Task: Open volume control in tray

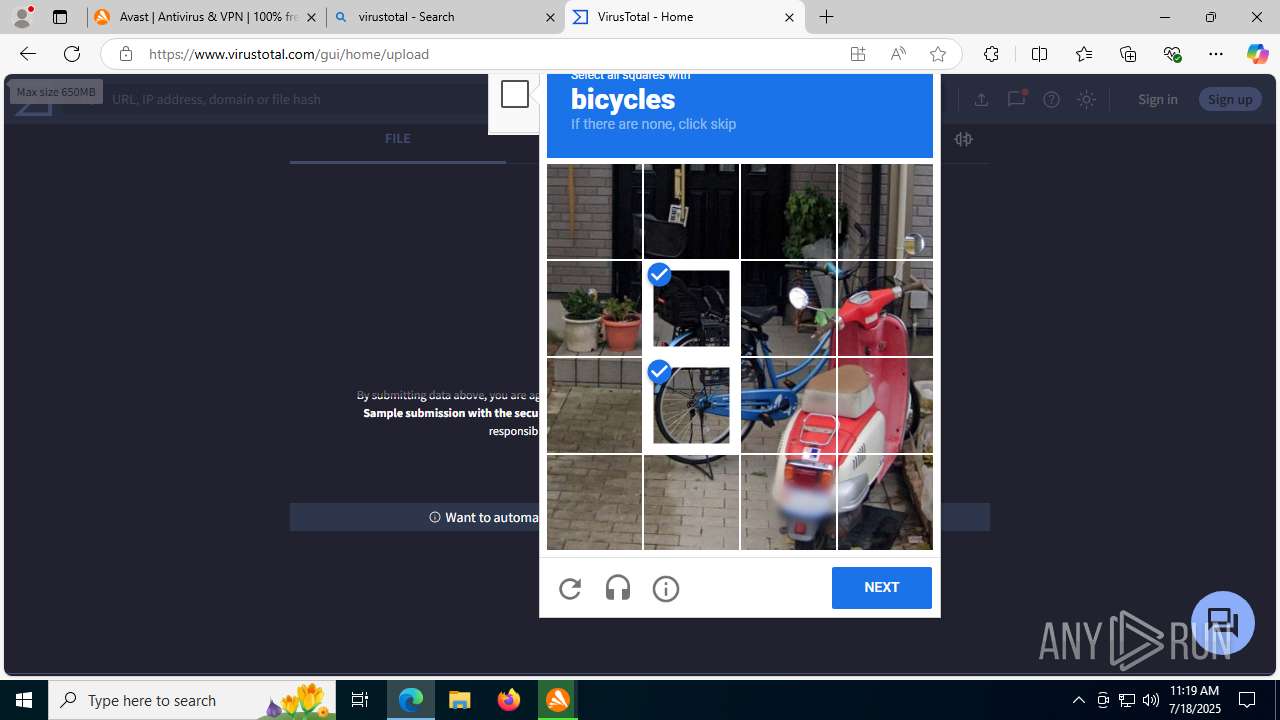Action: click(1150, 700)
